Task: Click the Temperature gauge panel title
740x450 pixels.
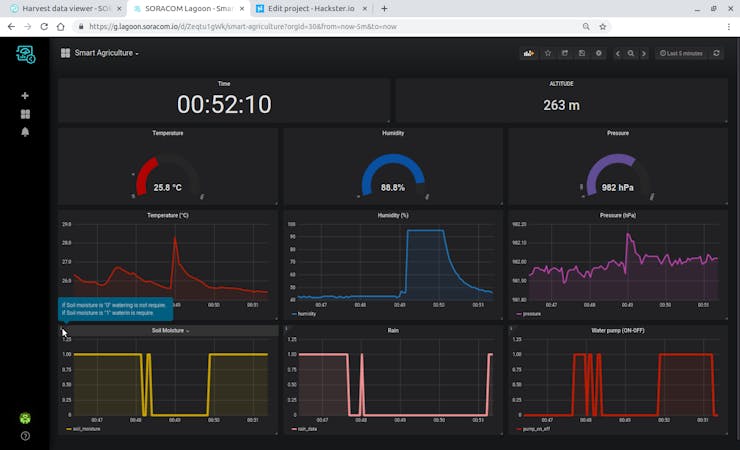Action: tap(168, 133)
